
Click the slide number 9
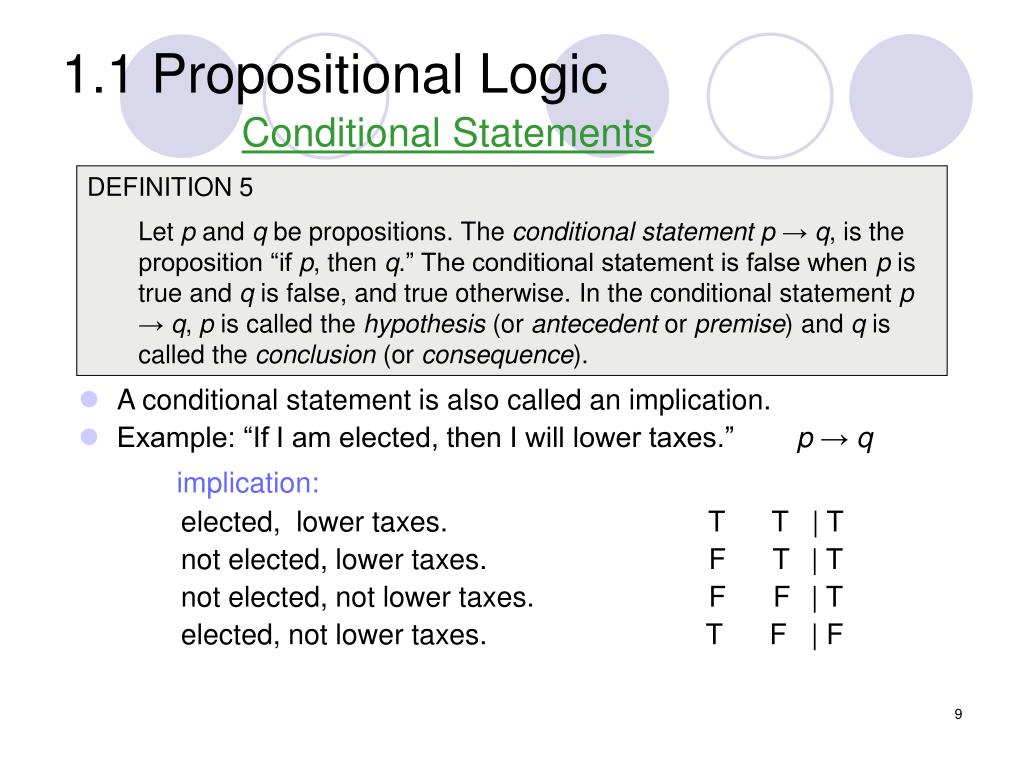pyautogui.click(x=958, y=714)
